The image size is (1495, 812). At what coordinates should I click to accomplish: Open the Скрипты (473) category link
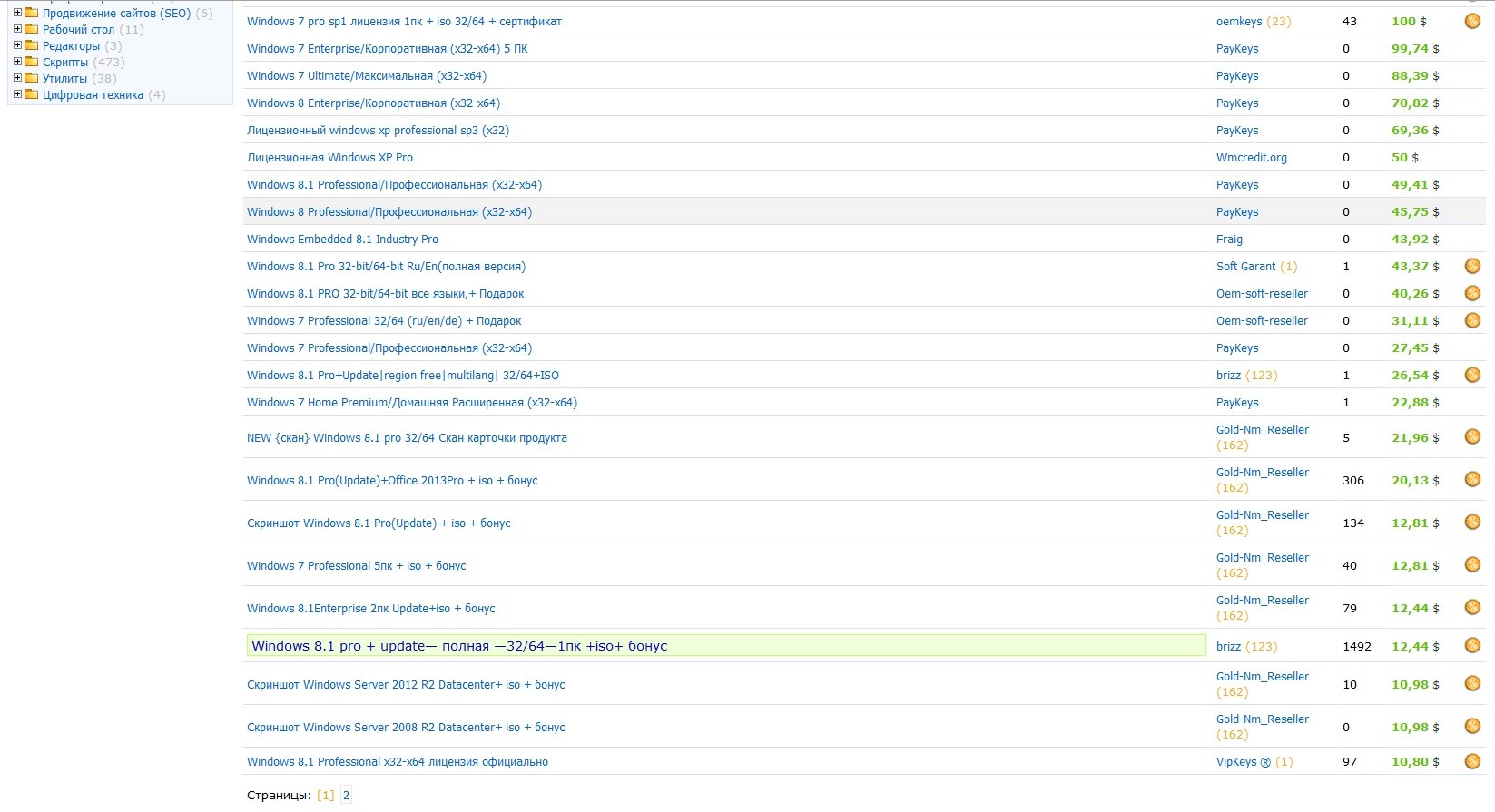pos(65,63)
